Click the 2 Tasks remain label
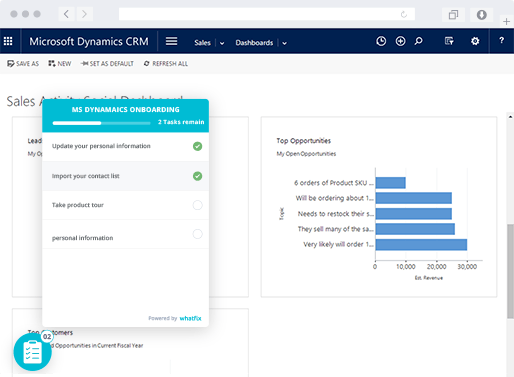 [x=181, y=122]
